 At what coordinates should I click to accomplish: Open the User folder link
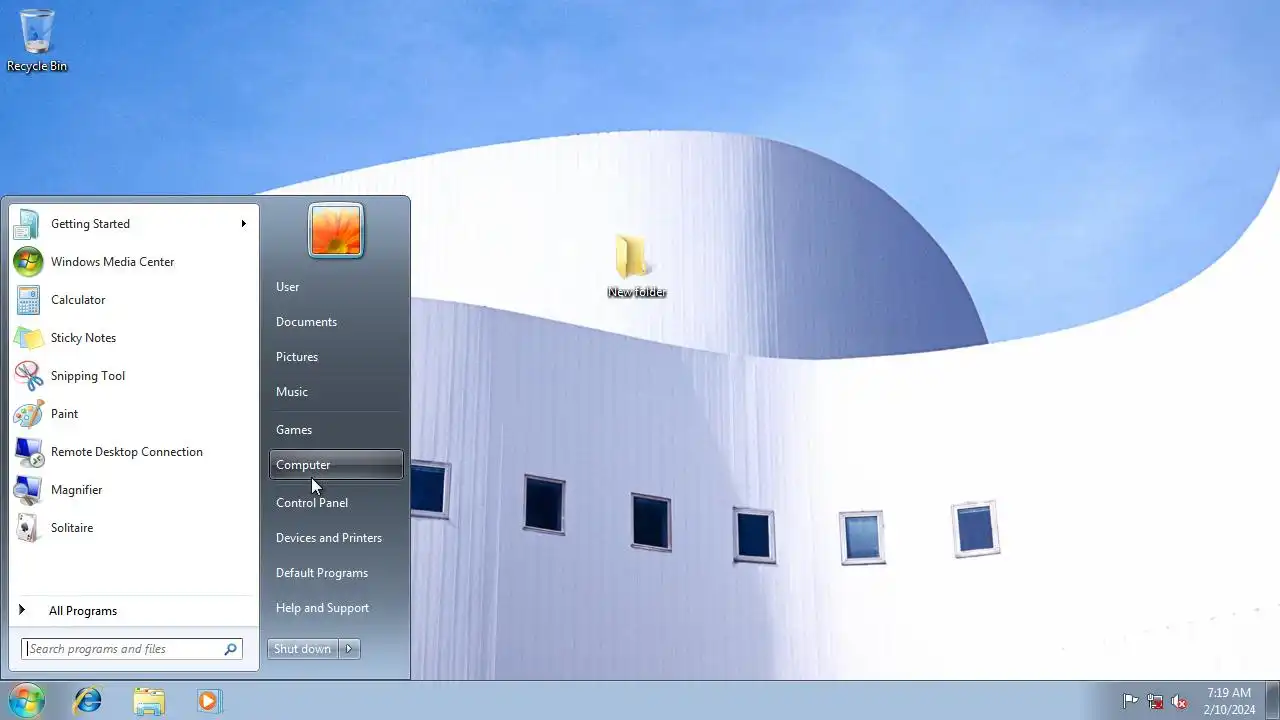pos(337,287)
